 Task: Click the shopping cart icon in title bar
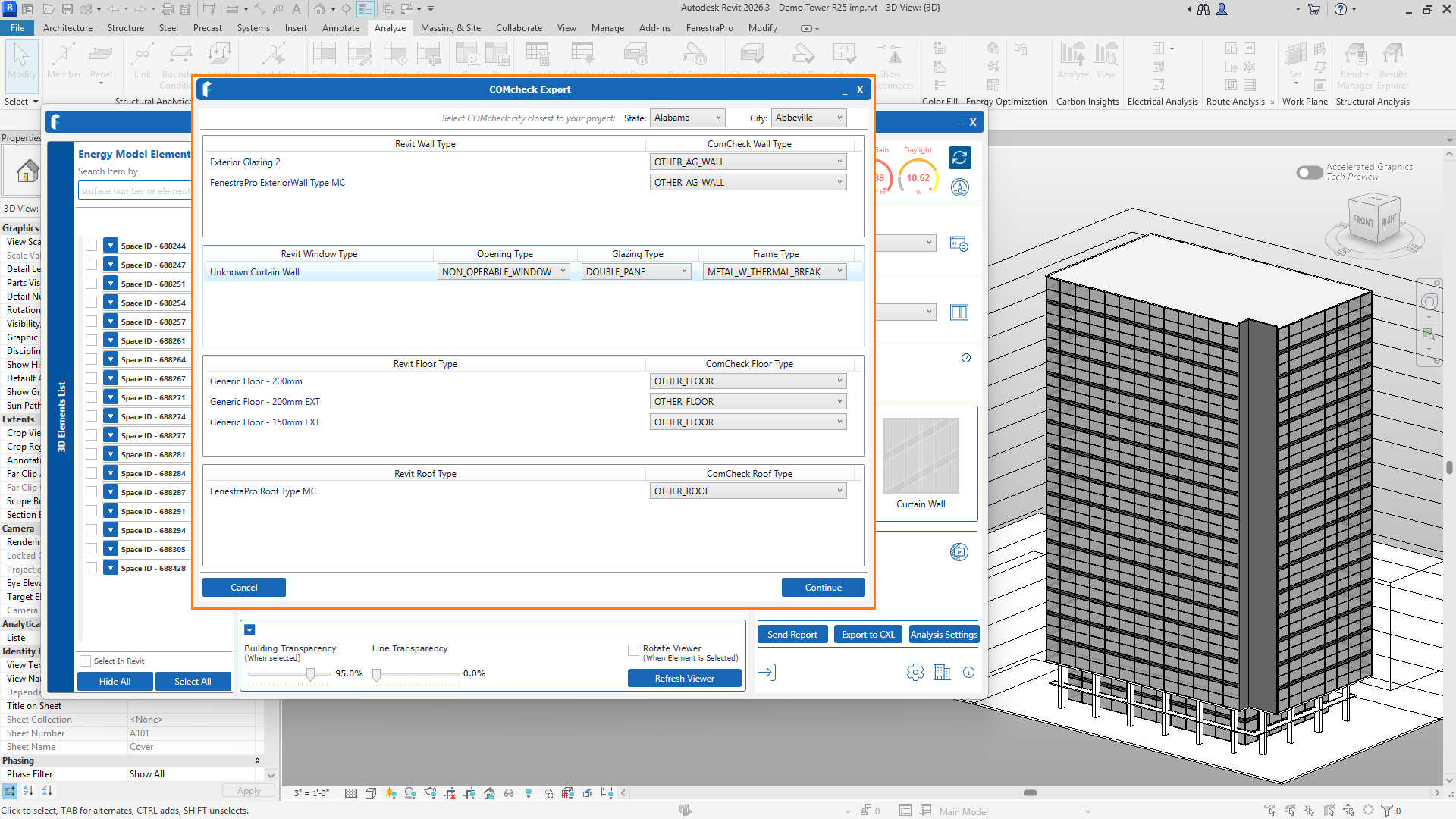click(x=1314, y=9)
